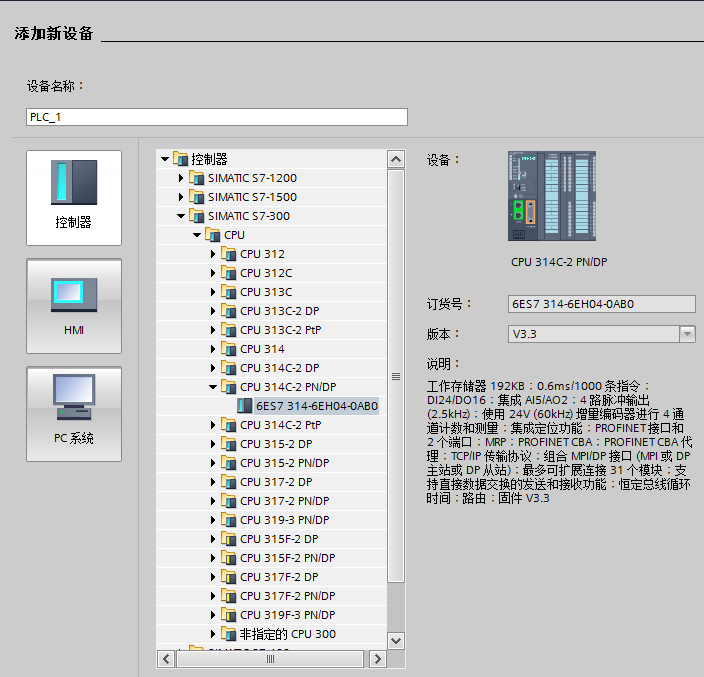
Task: Click the CPU 319F-3 PN/DP folder icon
Action: point(229,615)
